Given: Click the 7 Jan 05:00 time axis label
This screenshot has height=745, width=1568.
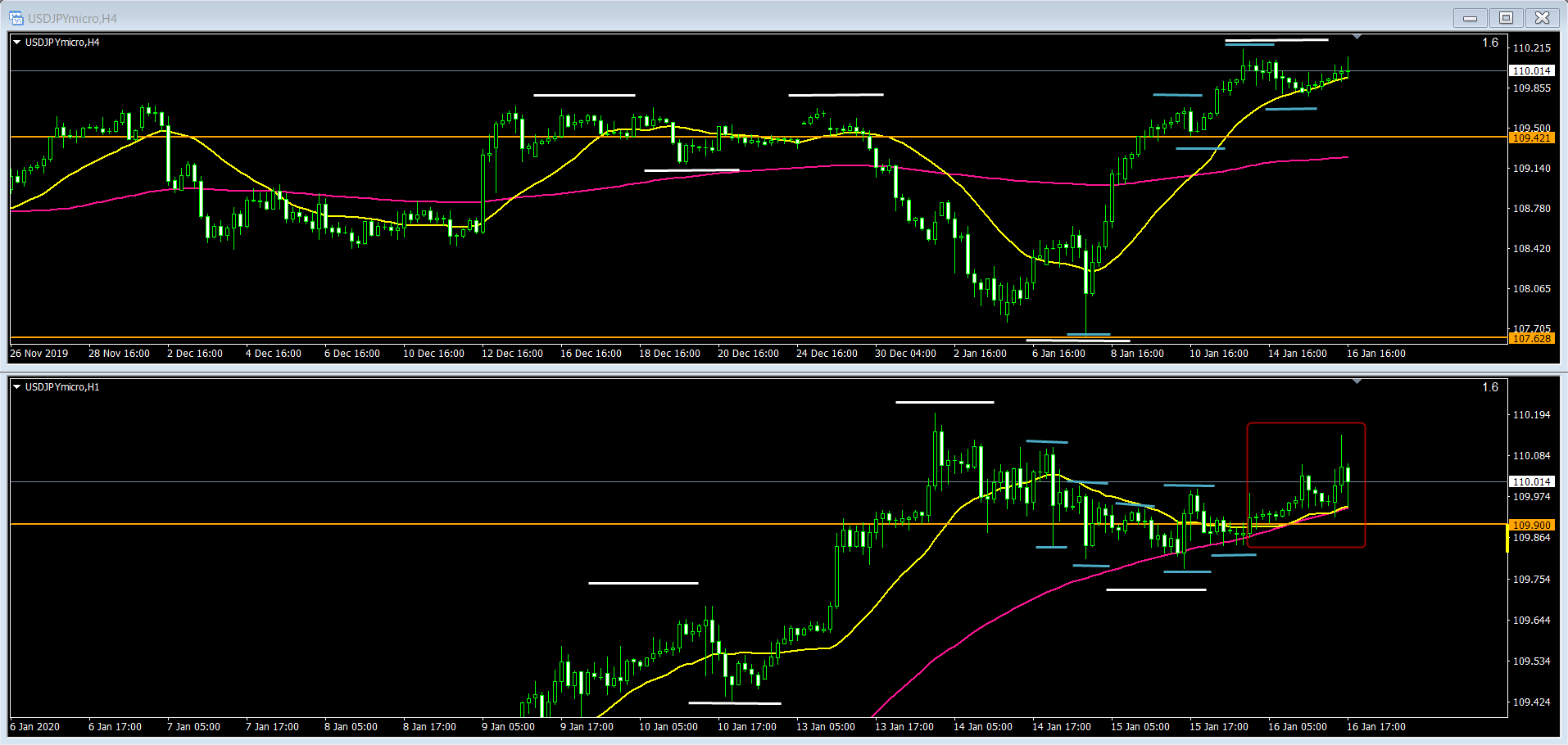Looking at the screenshot, I should pyautogui.click(x=193, y=727).
